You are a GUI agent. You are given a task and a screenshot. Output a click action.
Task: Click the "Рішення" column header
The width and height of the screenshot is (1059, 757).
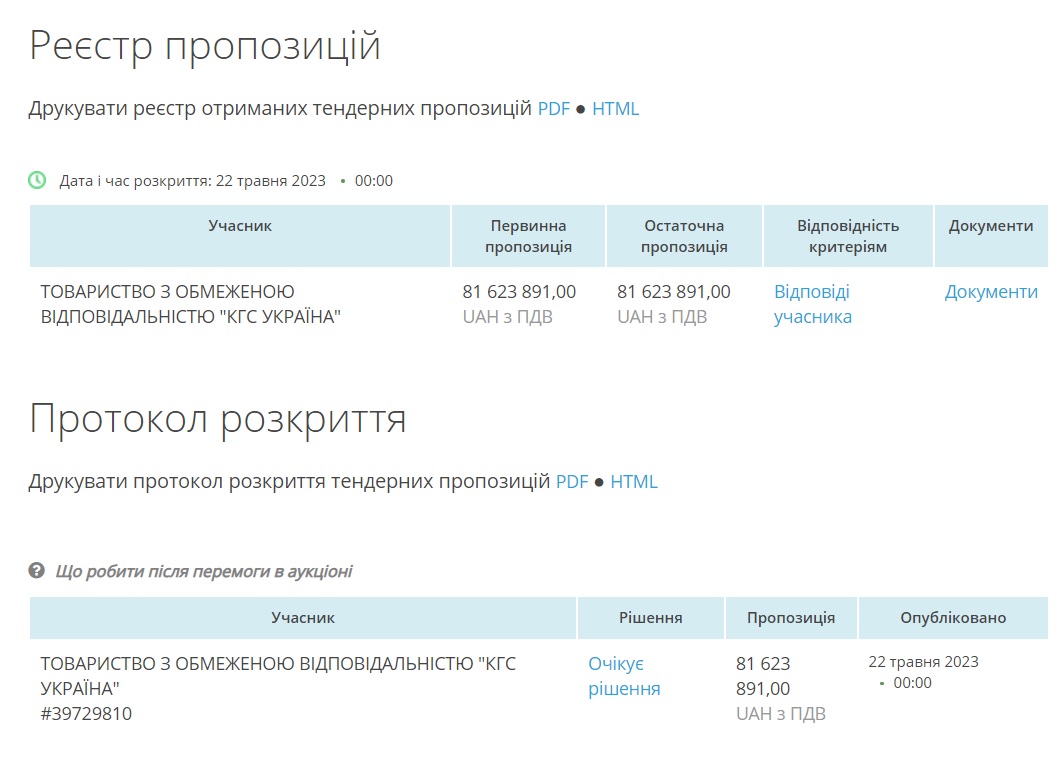[x=650, y=618]
